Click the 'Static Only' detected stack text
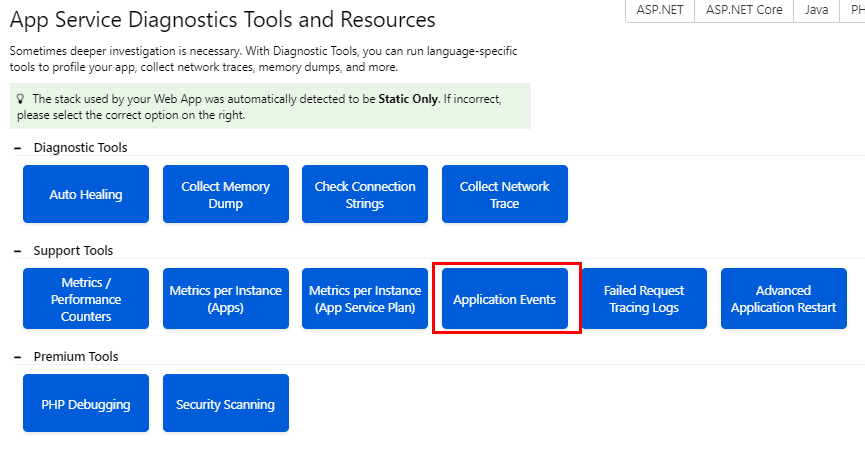 [408, 99]
